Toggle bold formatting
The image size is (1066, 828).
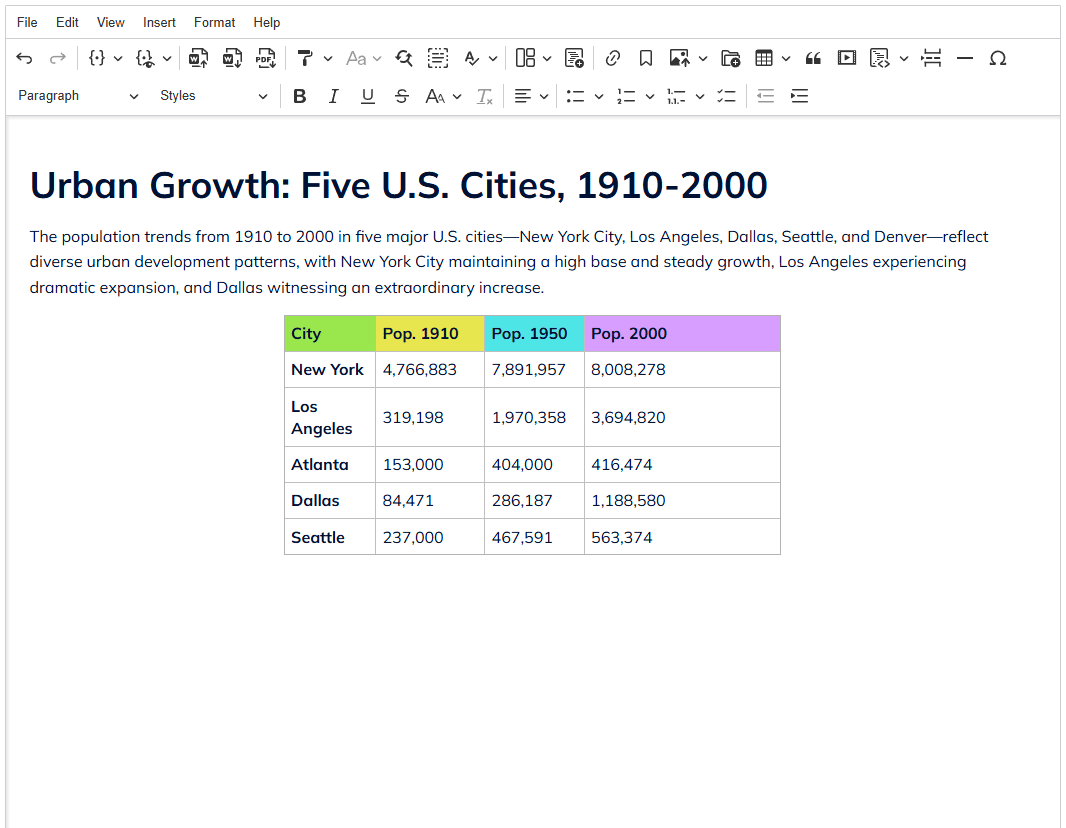pyautogui.click(x=299, y=96)
